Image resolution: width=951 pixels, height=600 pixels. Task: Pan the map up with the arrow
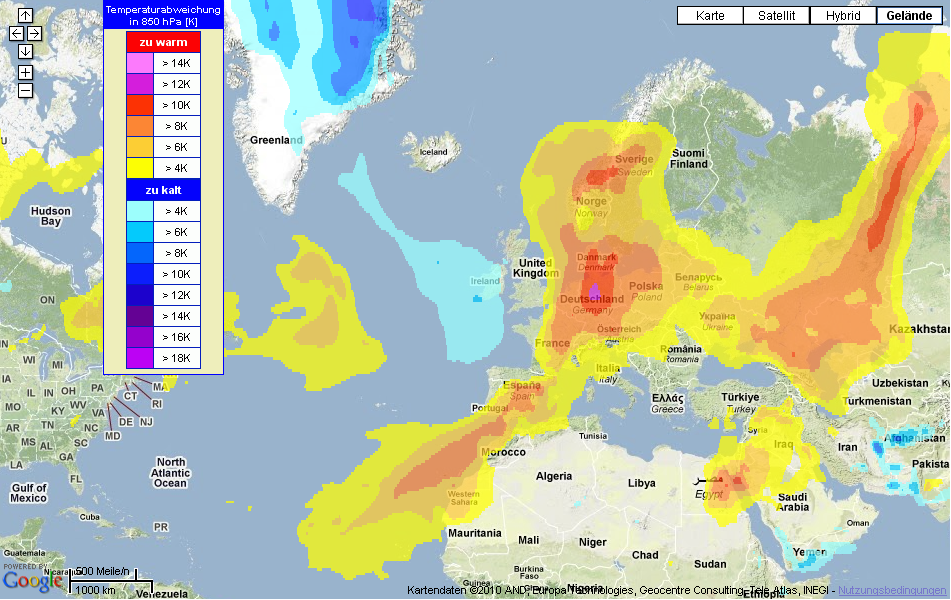coord(25,16)
